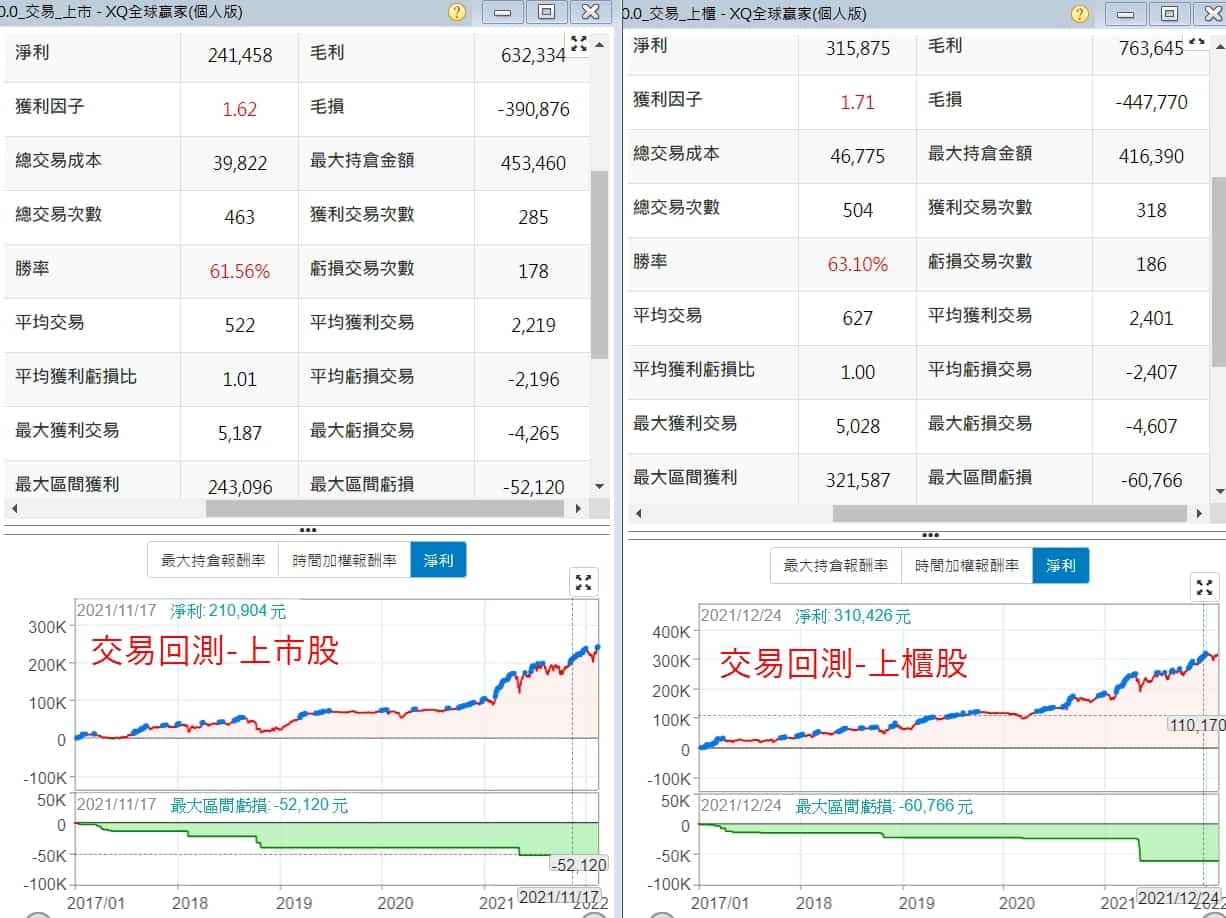Switch left chart to 最大持倉報酬率
This screenshot has width=1226, height=918.
tap(213, 560)
